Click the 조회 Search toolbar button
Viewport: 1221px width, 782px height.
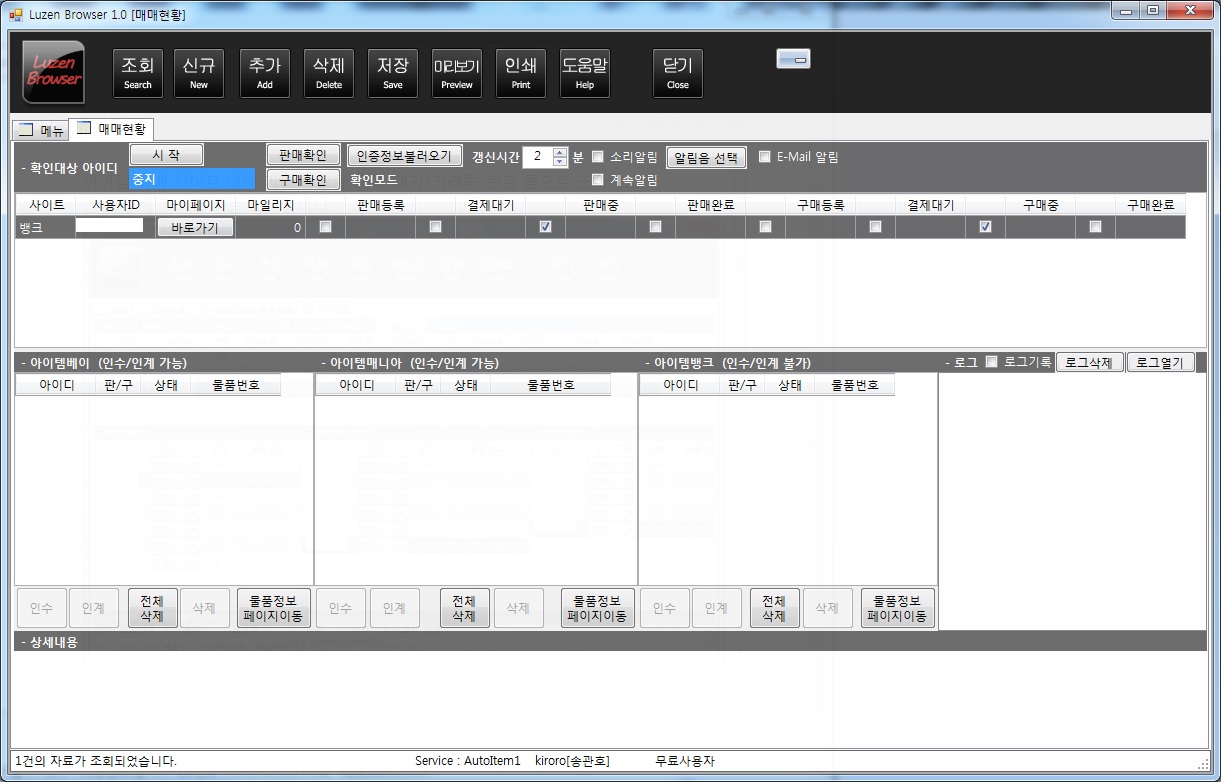coord(137,73)
